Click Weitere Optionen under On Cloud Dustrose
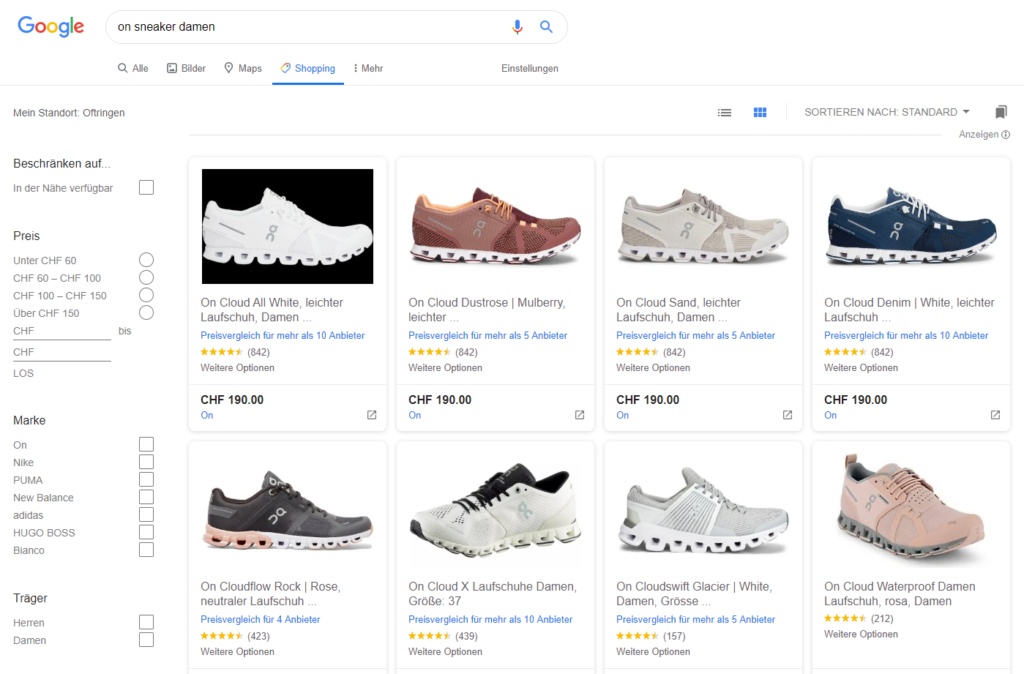 click(445, 368)
